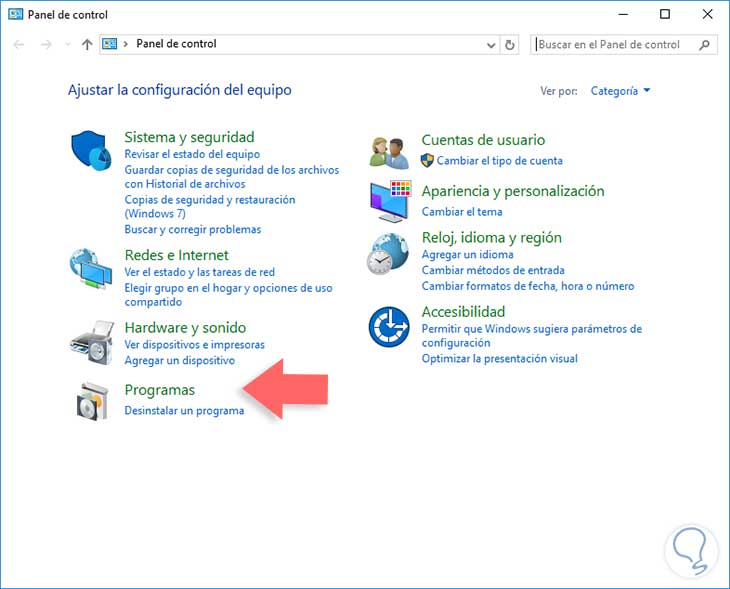Click Permitir que Windows sugiera parámetros
730x589 pixels.
532,336
